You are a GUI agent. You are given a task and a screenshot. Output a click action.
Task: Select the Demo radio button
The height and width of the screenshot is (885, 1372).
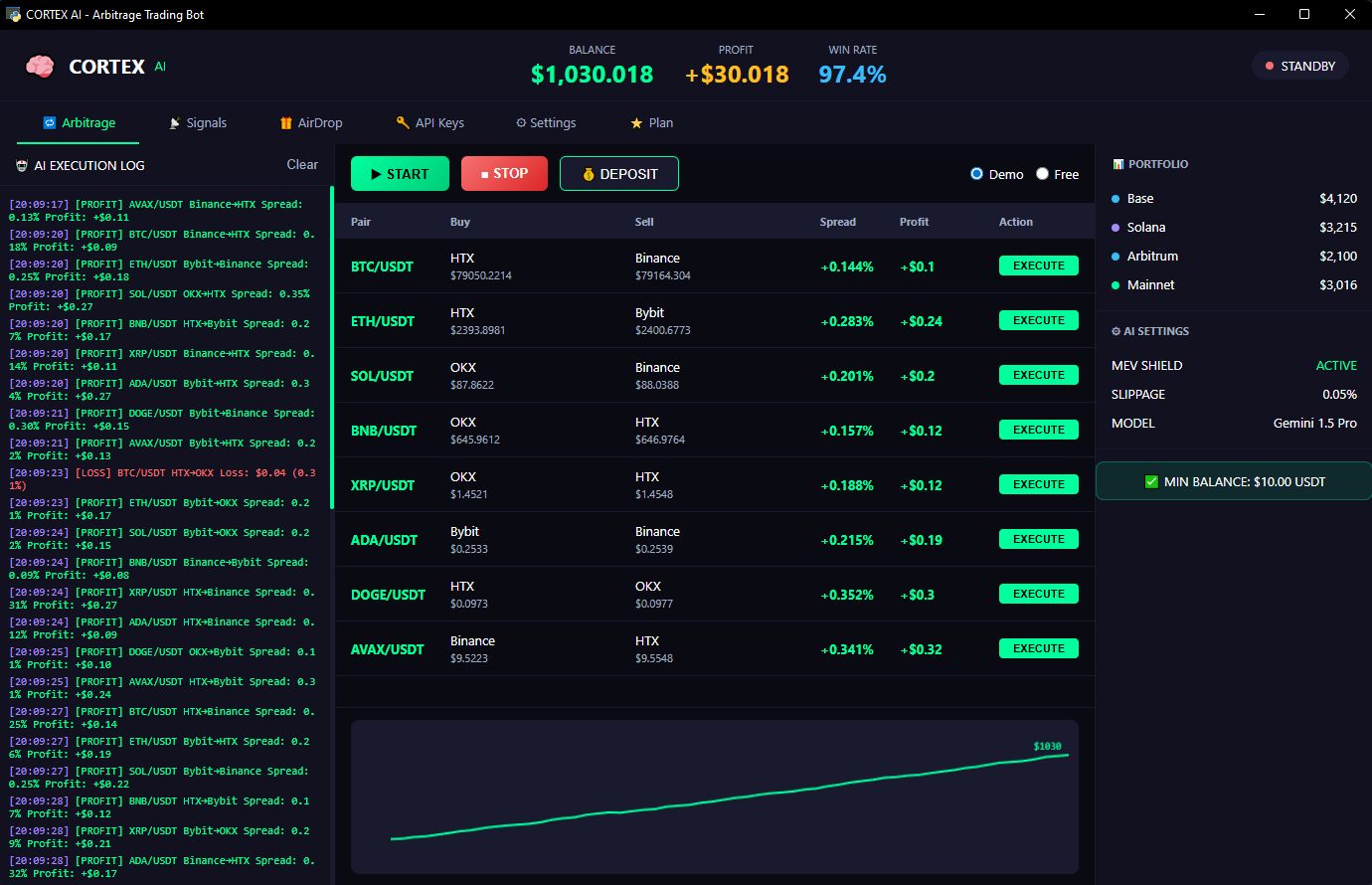coord(976,174)
